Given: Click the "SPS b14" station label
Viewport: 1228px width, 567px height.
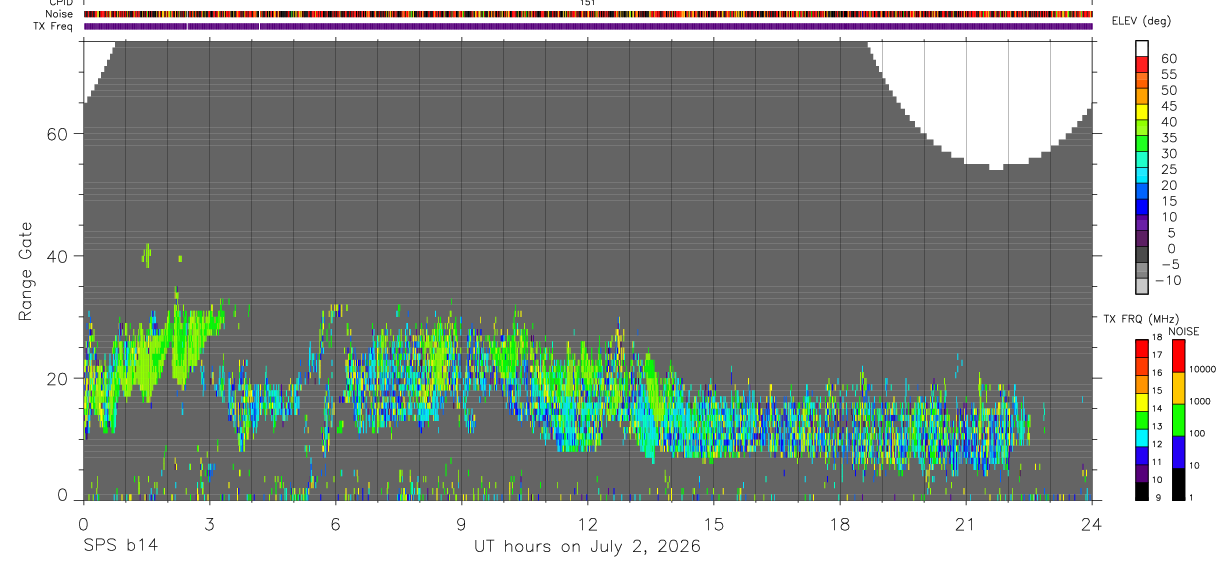Looking at the screenshot, I should [x=120, y=546].
